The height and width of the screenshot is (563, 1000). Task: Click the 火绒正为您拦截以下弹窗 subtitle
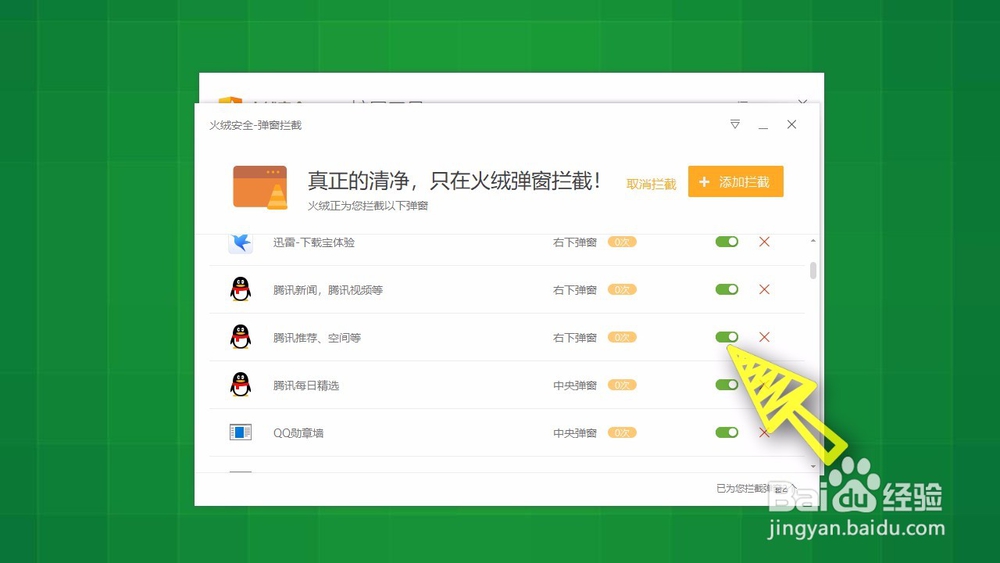pos(367,206)
